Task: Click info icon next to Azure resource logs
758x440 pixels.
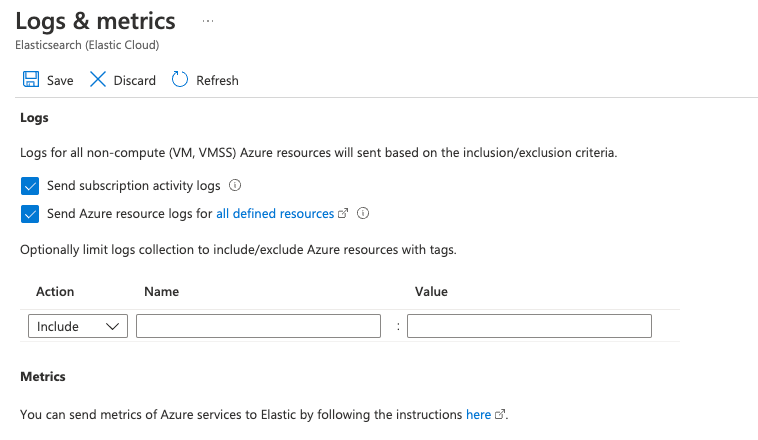Action: pyautogui.click(x=363, y=214)
